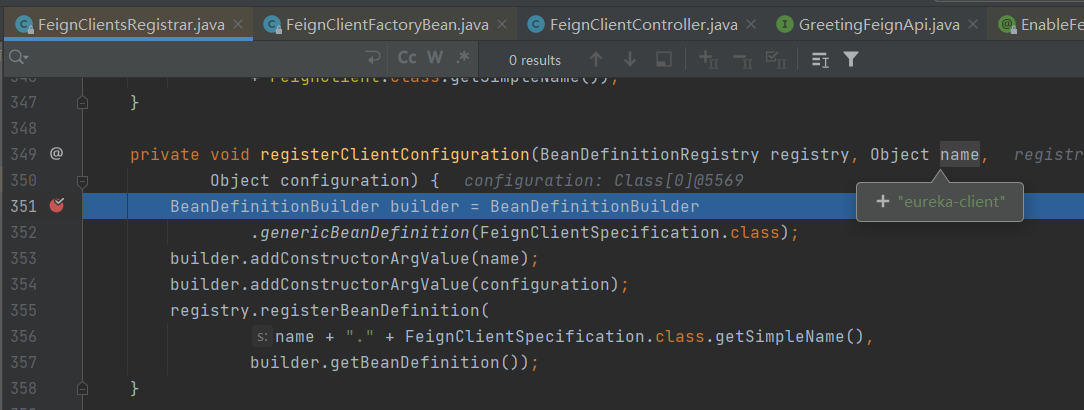1084x410 pixels.
Task: Unselect the last occurrence
Action: tap(742, 59)
